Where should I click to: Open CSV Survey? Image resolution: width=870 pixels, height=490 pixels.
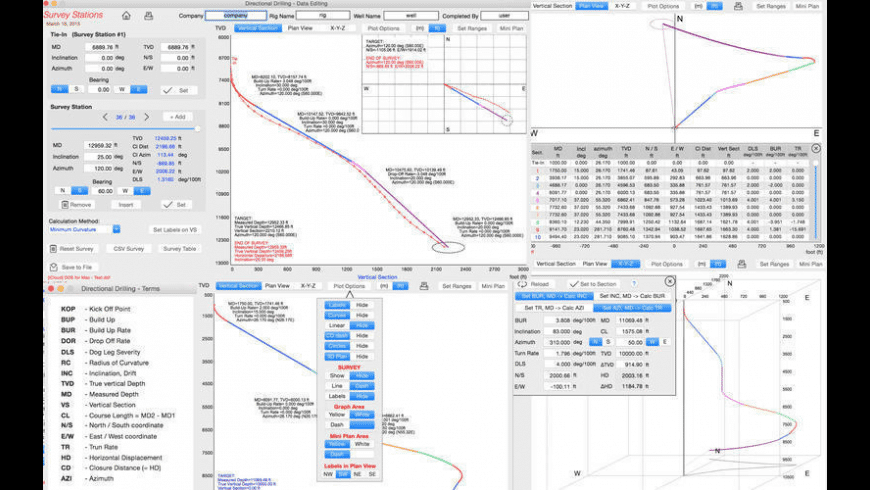[x=129, y=249]
